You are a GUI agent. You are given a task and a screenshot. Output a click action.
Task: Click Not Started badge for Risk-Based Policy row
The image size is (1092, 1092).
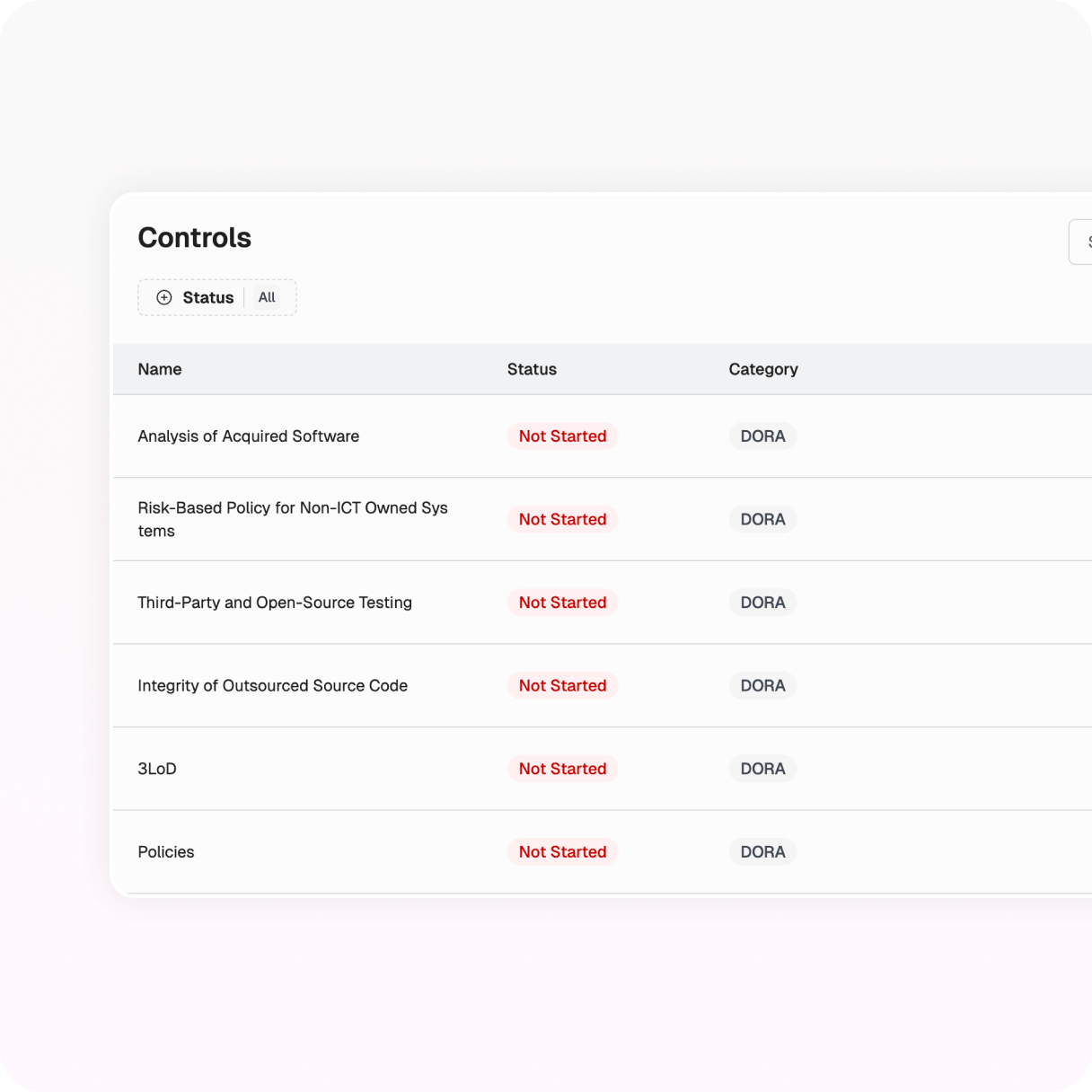(562, 519)
